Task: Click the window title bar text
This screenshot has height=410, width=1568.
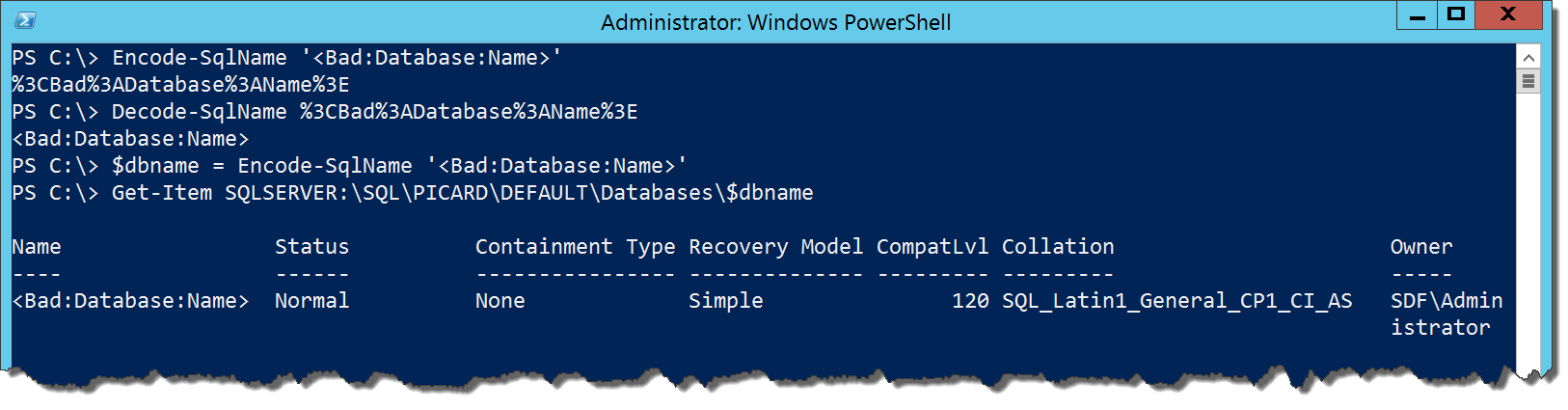Action: [776, 22]
